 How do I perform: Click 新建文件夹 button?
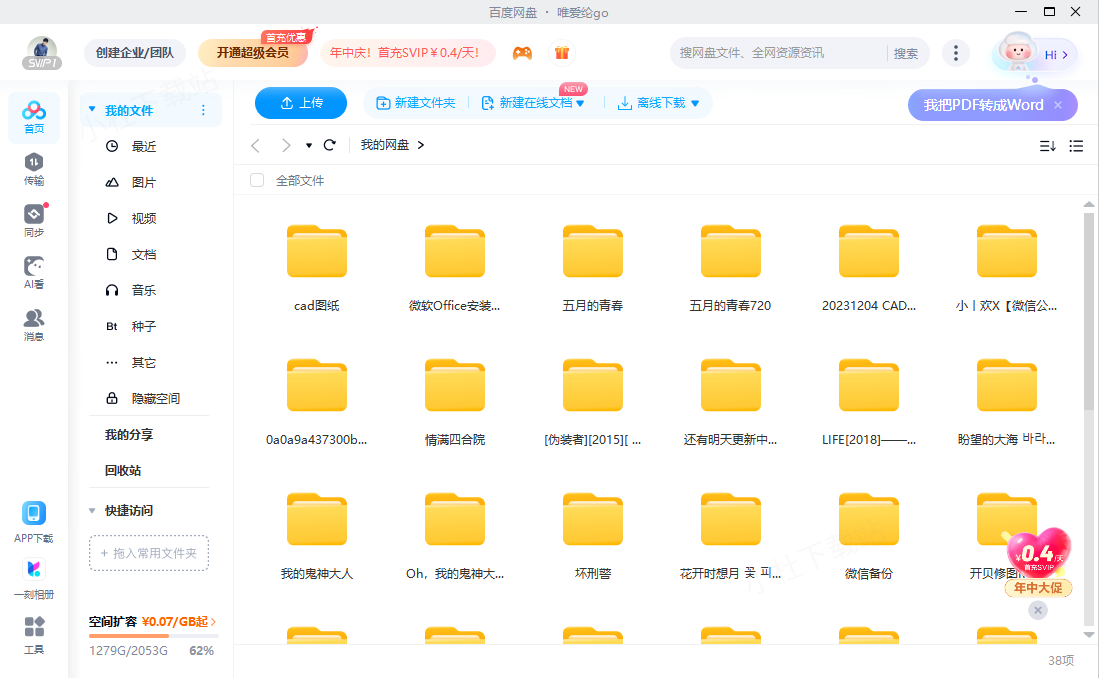416,103
